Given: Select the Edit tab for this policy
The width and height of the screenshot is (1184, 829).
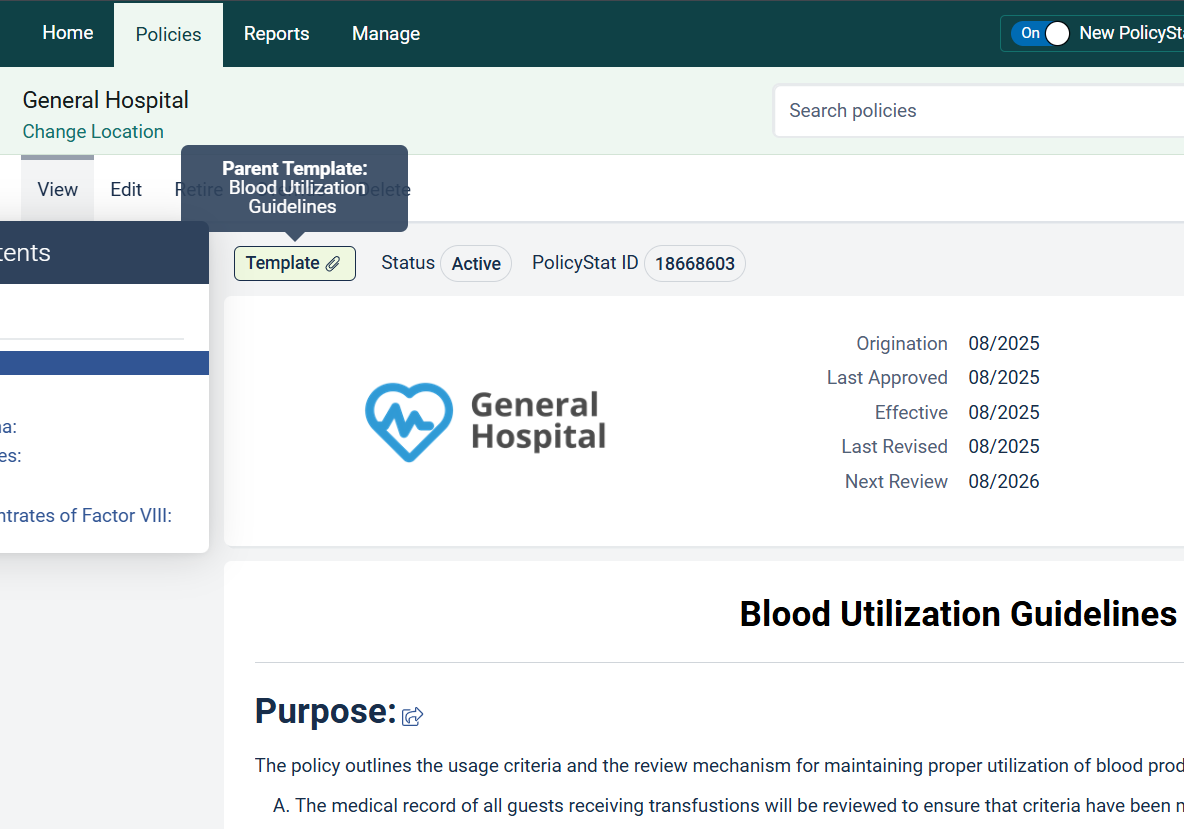Looking at the screenshot, I should pos(126,190).
